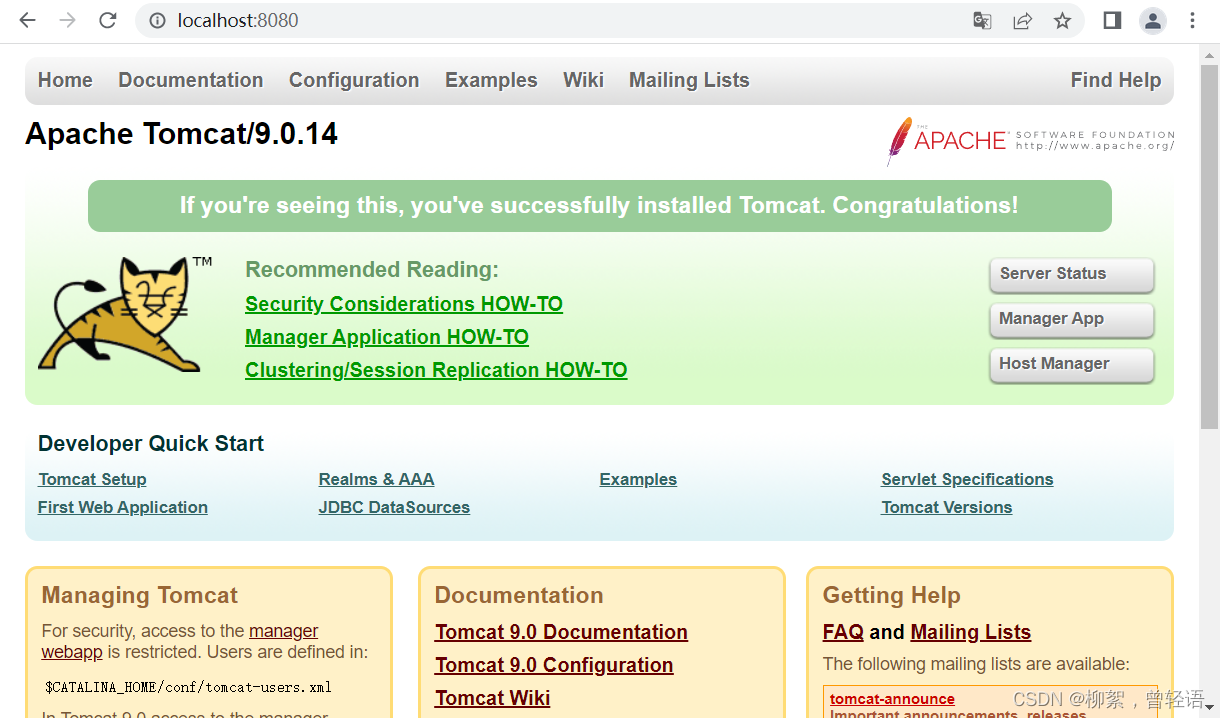Click the green Congratulations banner text
The width and height of the screenshot is (1220, 718).
pyautogui.click(x=599, y=206)
